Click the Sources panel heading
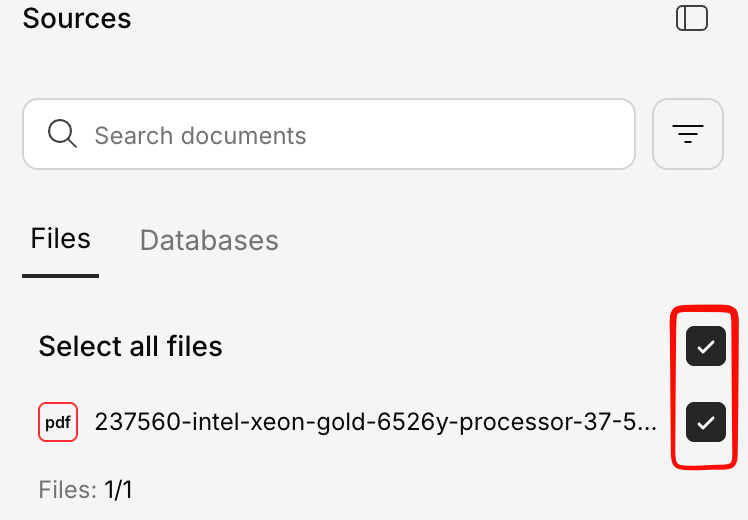This screenshot has width=748, height=520. point(77,18)
